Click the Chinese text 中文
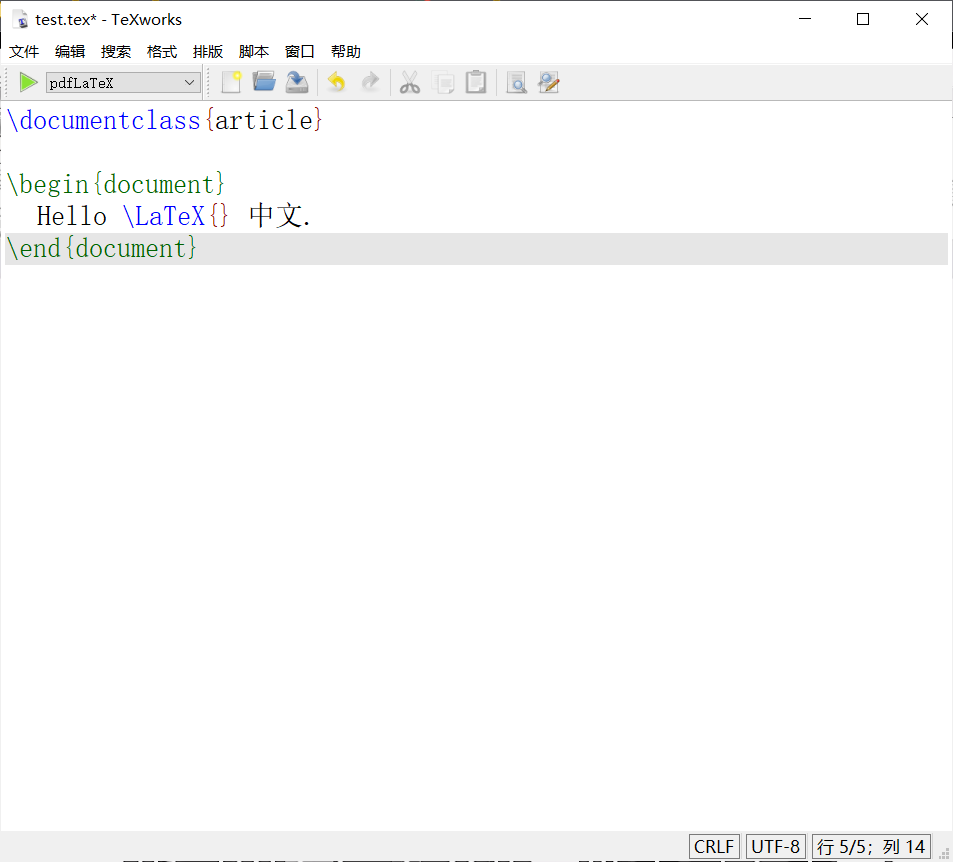Viewport: 953px width, 862px height. click(x=276, y=216)
